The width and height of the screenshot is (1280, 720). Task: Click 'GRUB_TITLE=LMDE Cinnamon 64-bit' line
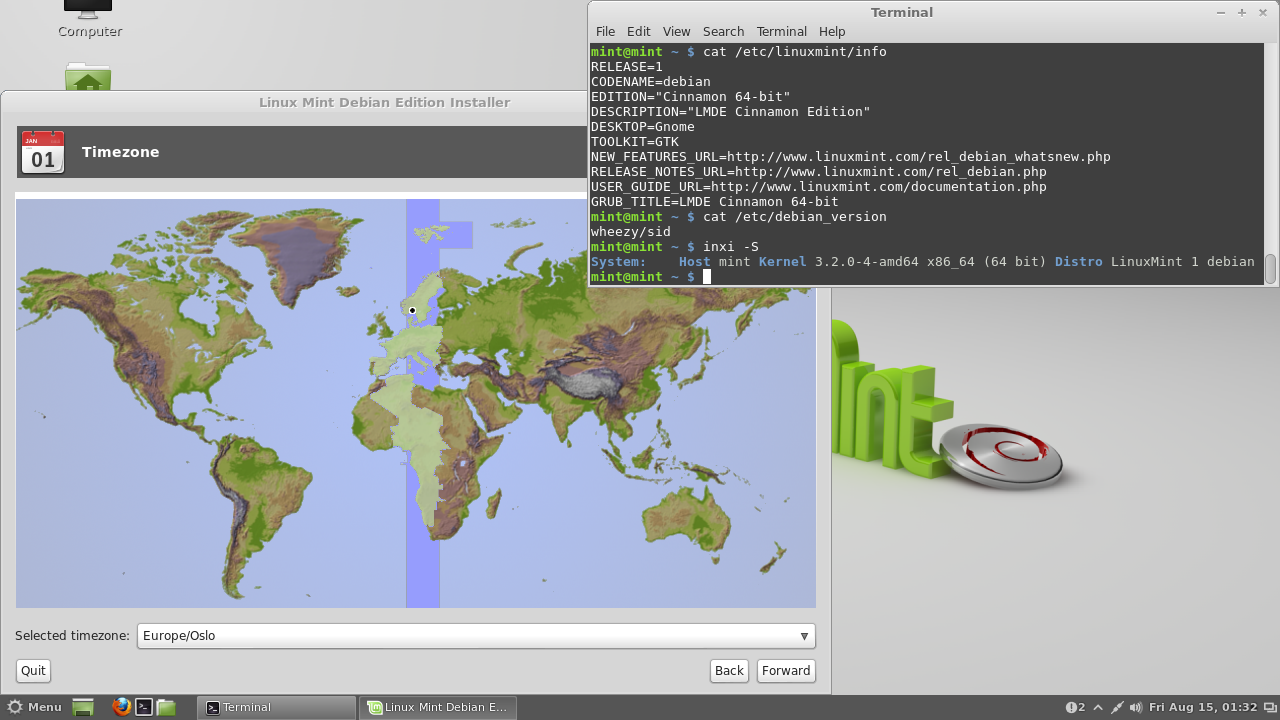tap(715, 202)
